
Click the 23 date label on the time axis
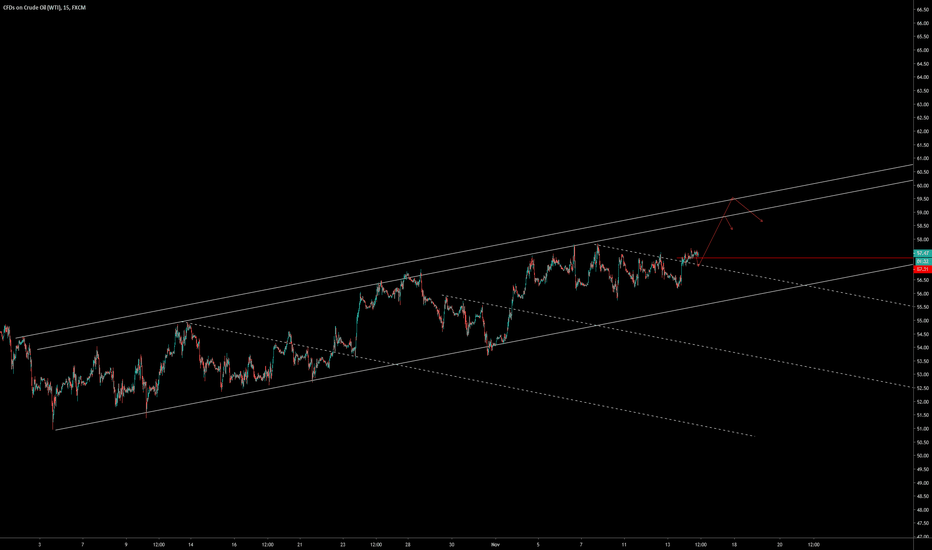tap(343, 544)
